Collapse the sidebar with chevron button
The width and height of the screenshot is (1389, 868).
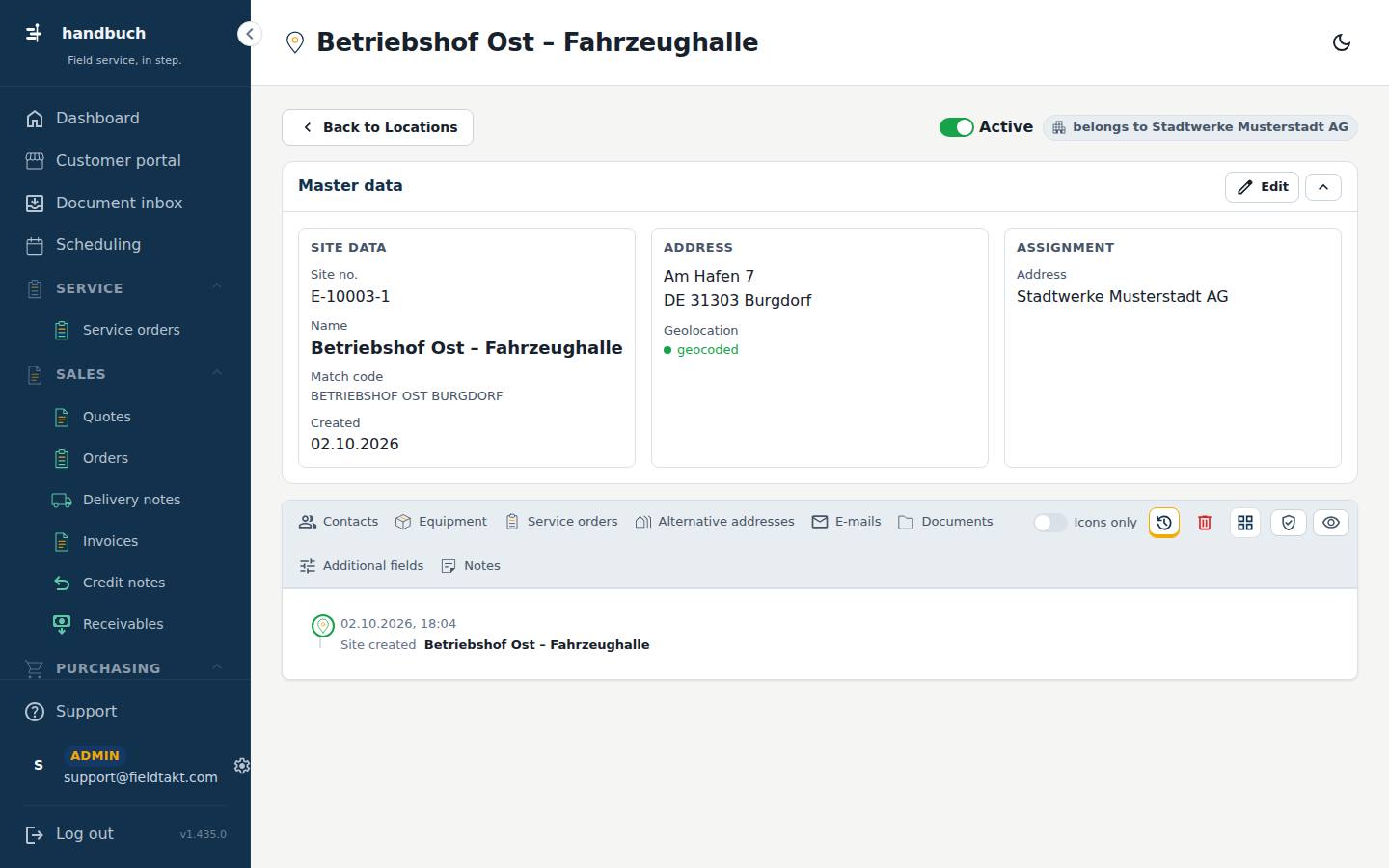pos(250,34)
